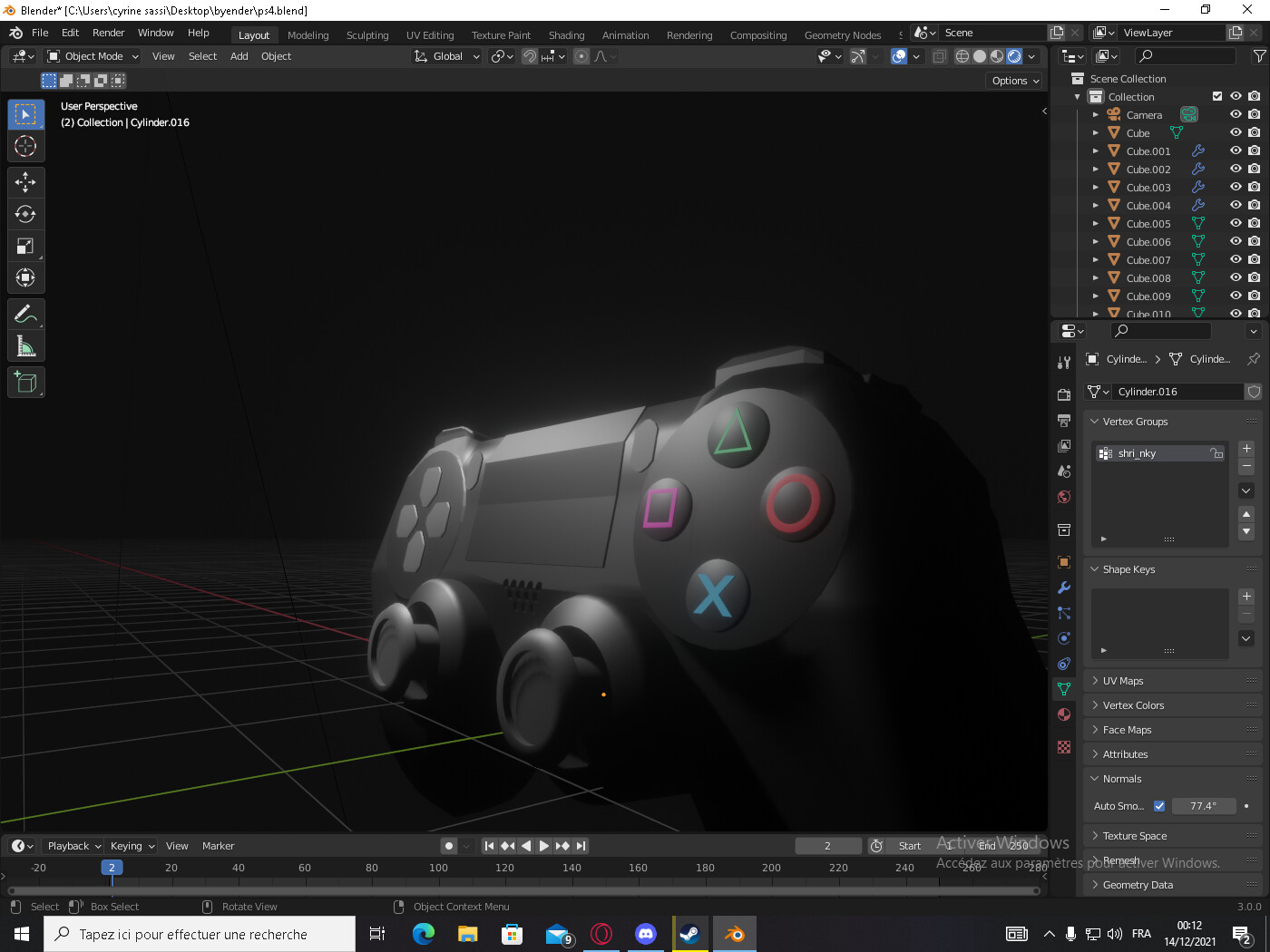This screenshot has width=1270, height=952.
Task: Adjust the Auto Smooth angle value field
Action: tap(1204, 806)
